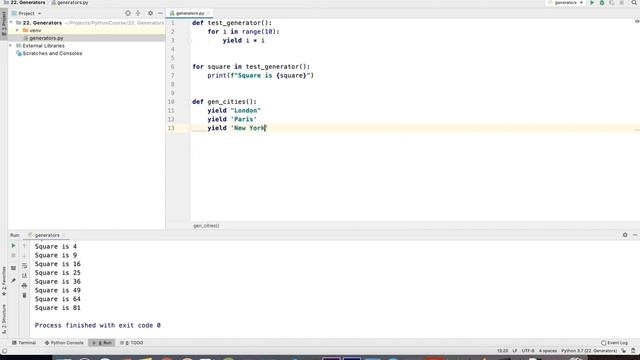Change indentation 4 spaces setting

(548, 351)
